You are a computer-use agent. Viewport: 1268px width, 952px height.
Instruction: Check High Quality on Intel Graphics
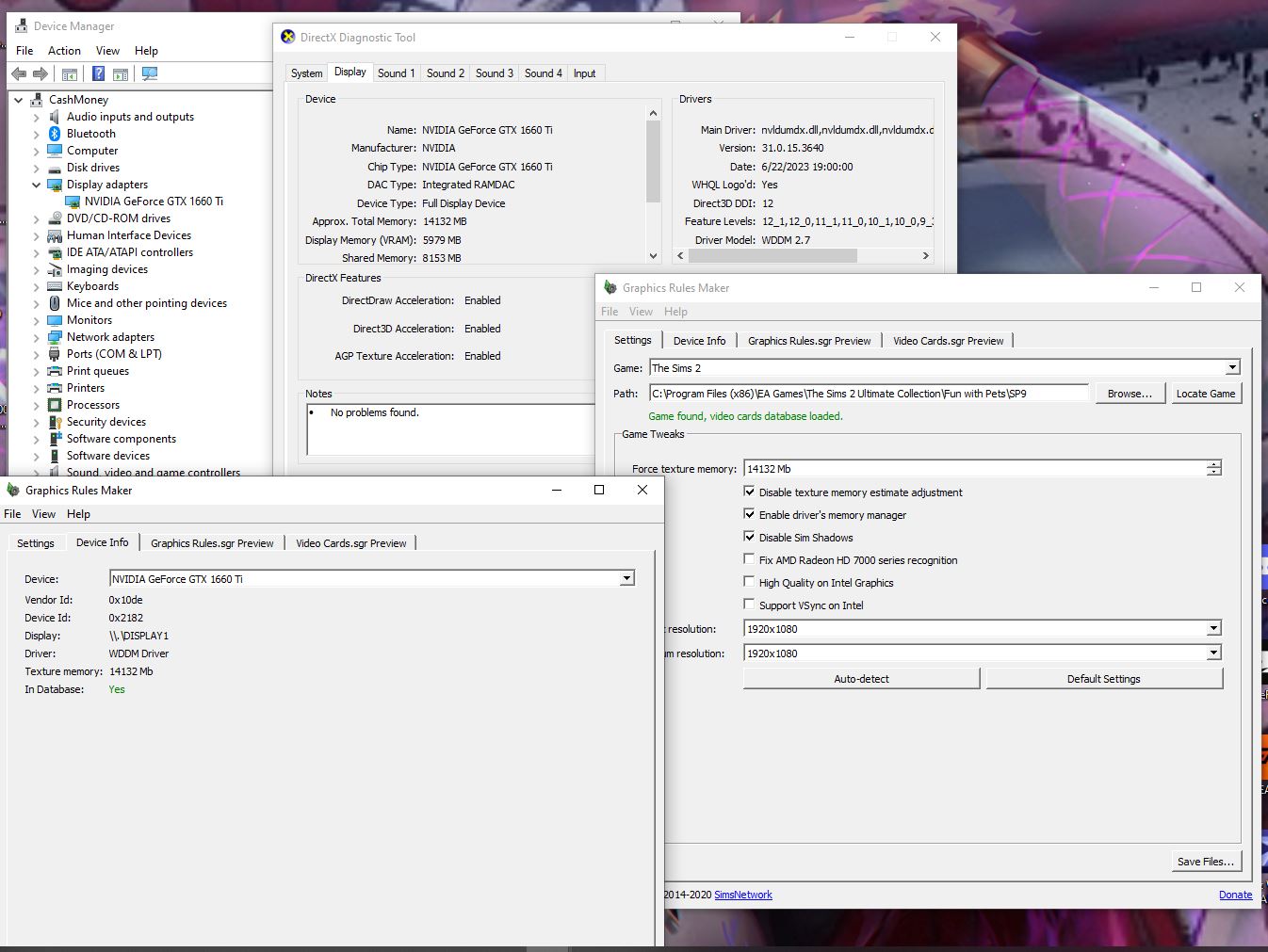750,582
